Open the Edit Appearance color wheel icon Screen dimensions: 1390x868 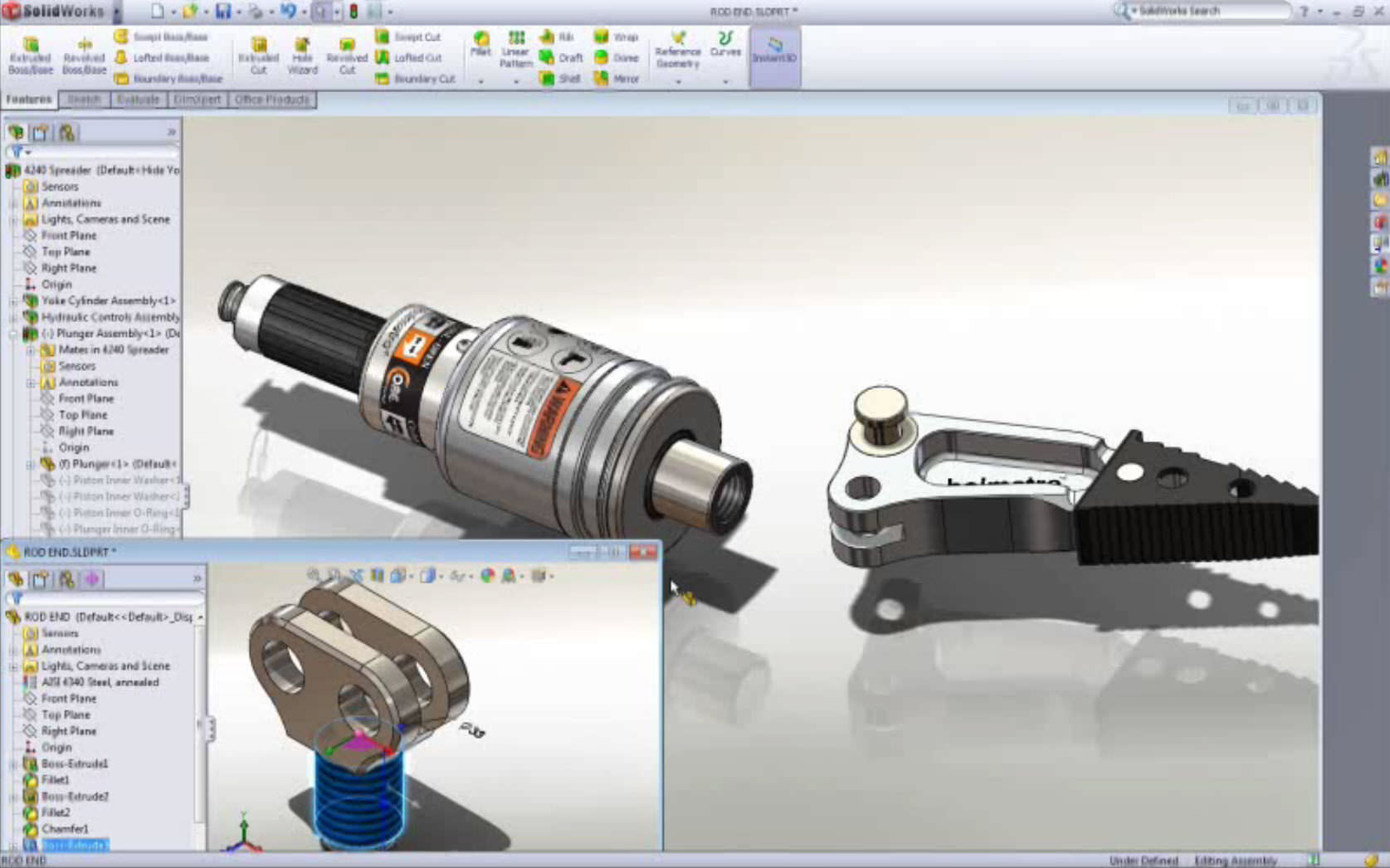click(488, 575)
